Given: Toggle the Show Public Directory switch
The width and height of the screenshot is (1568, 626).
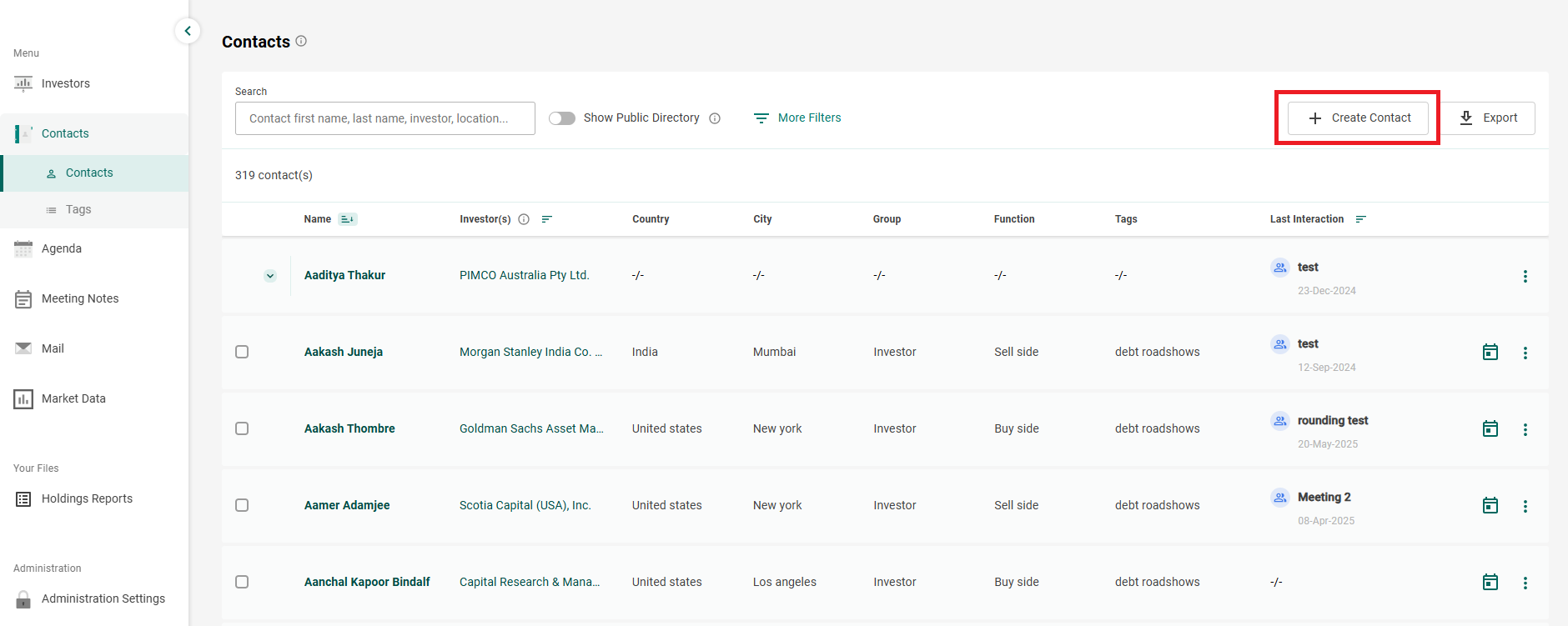Looking at the screenshot, I should click(562, 118).
